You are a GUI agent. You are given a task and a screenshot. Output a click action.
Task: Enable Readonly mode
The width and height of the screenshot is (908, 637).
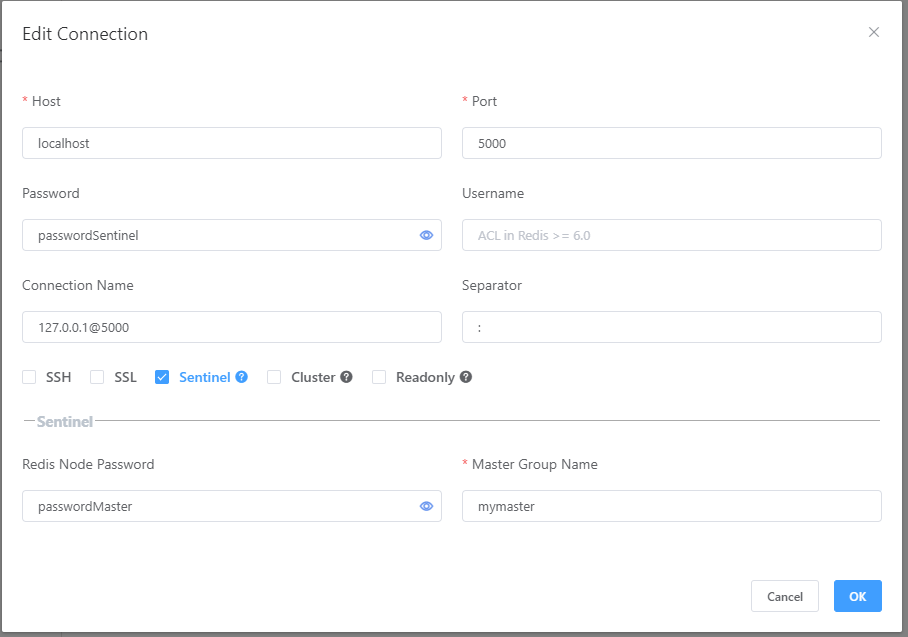coord(379,377)
